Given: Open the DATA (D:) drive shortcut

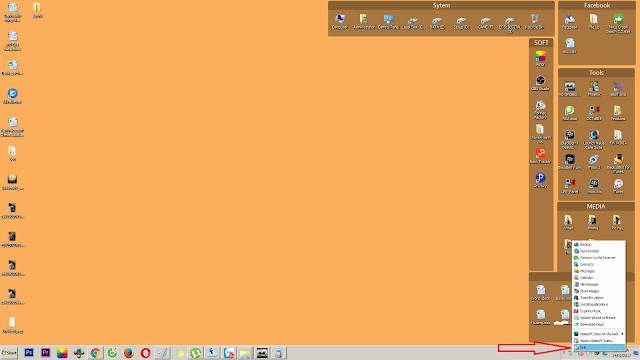Looking at the screenshot, I should coord(437,22).
